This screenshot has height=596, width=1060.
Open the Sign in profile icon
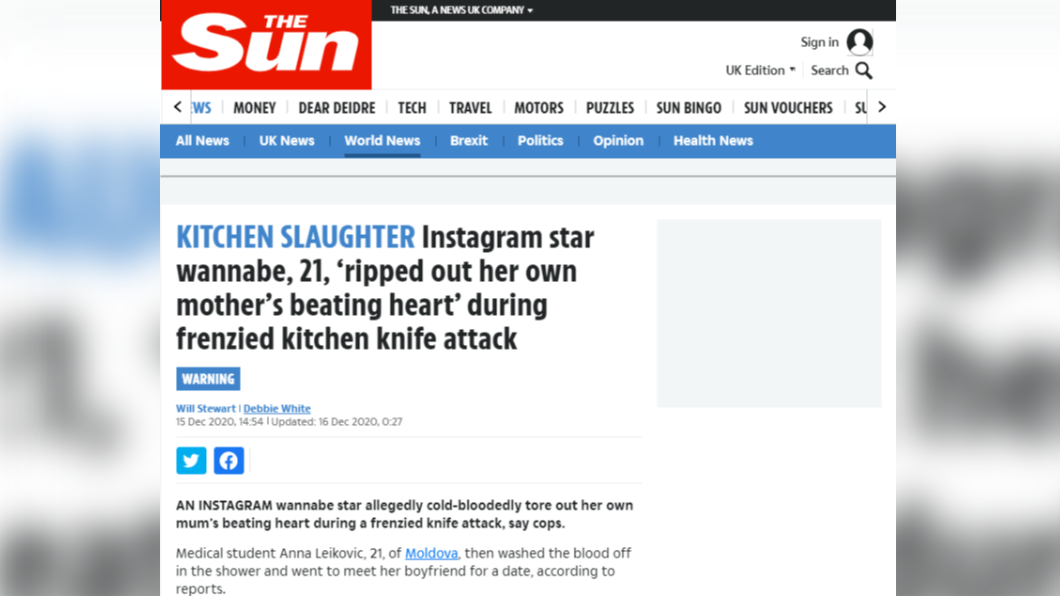coord(859,42)
